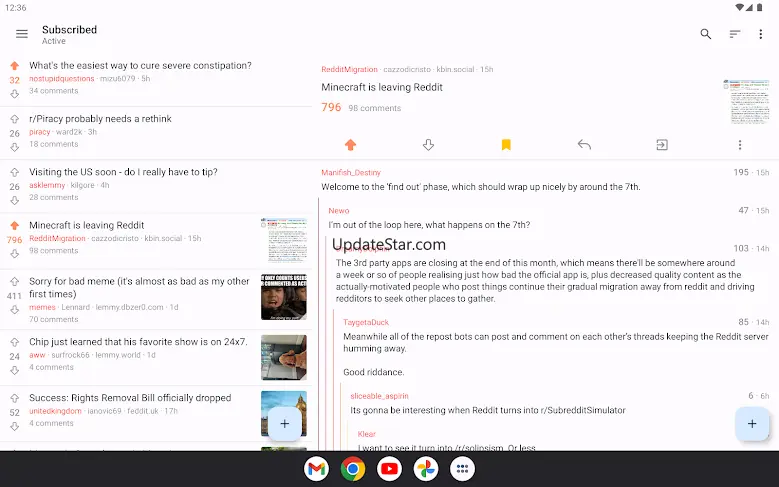Tap 98 comments count in post detail
This screenshot has width=779, height=487.
pos(375,108)
